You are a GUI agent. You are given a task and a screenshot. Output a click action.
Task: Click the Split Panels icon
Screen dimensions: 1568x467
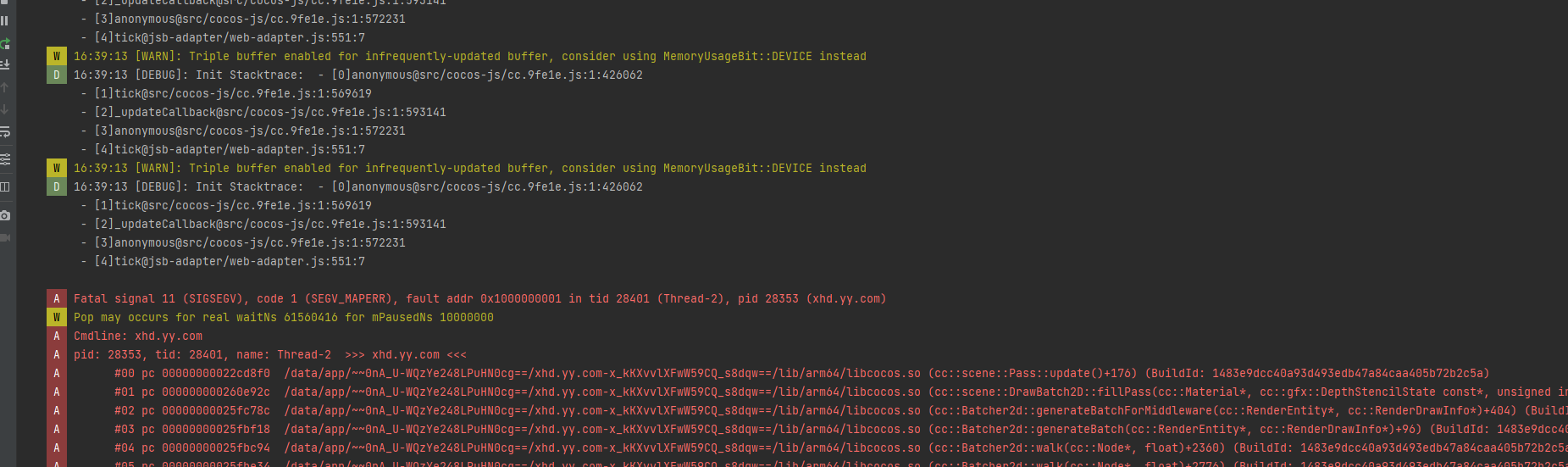tap(5, 186)
